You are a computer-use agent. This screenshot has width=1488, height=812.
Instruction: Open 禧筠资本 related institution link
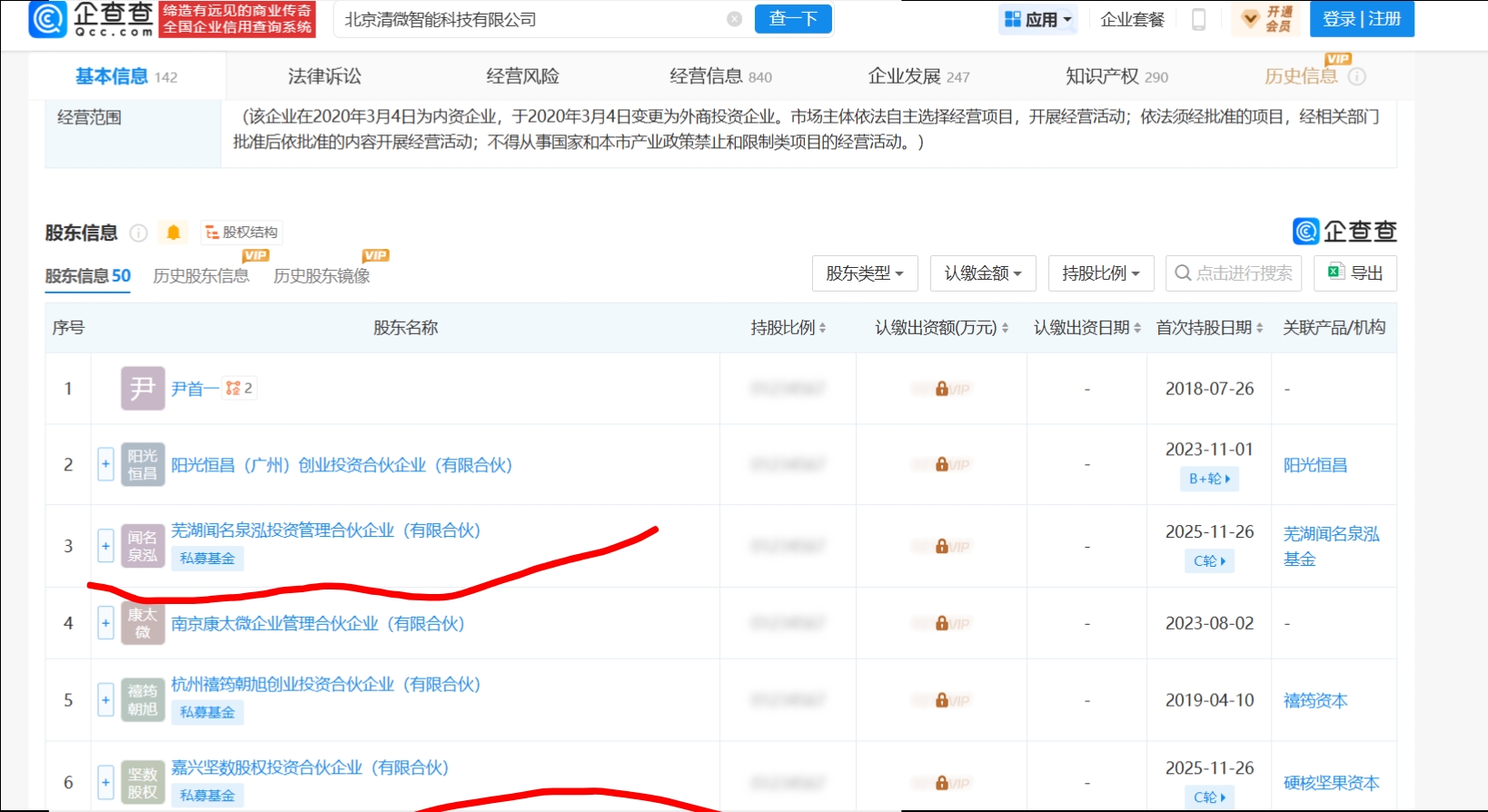[1315, 700]
